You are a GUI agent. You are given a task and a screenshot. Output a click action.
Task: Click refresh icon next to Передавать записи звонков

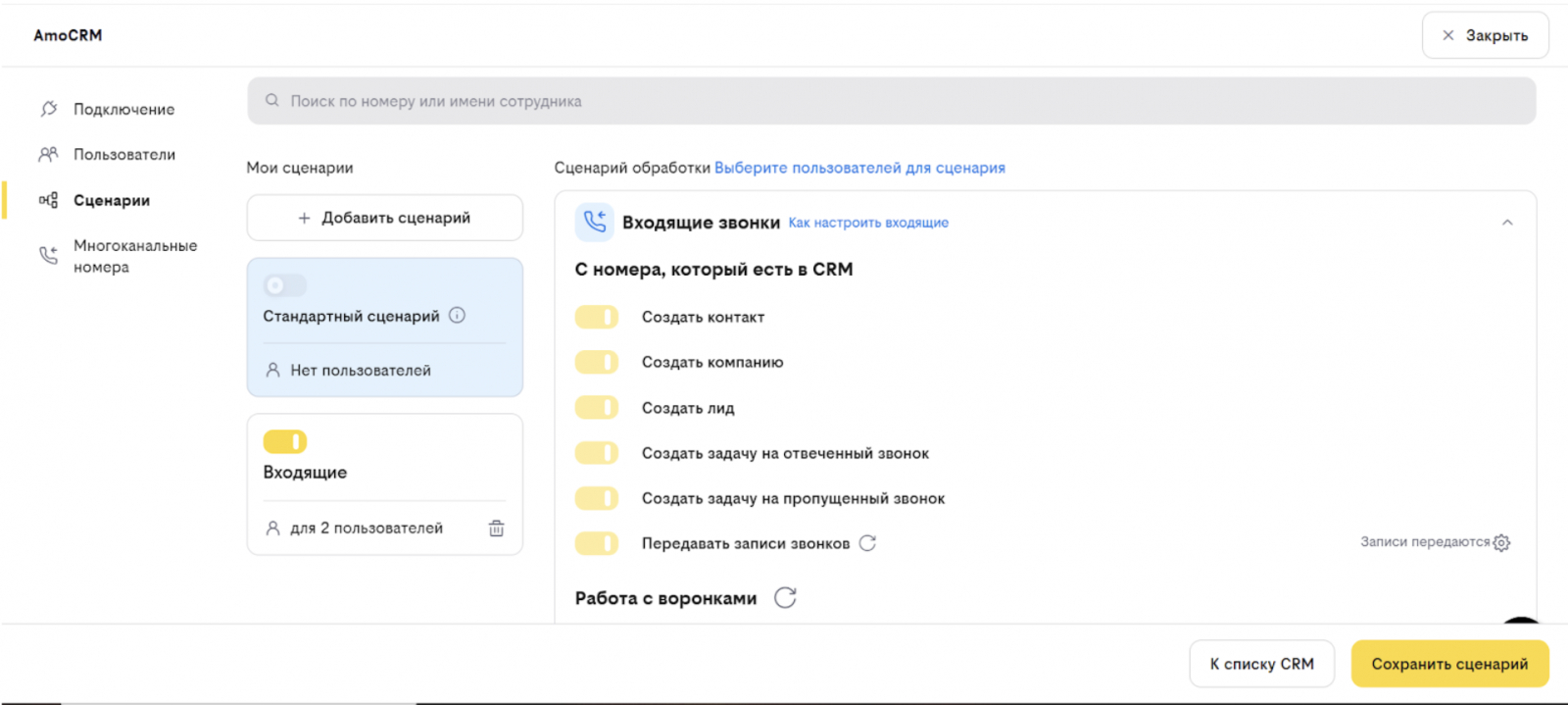867,543
